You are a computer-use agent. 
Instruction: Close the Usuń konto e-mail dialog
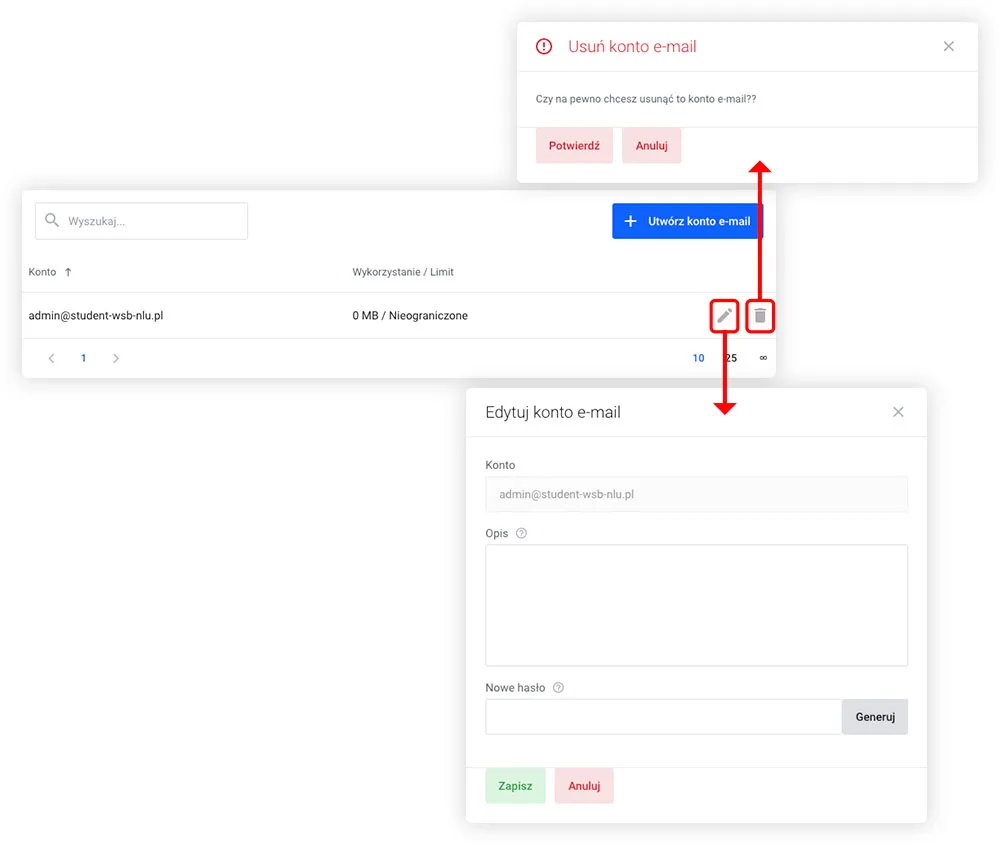tap(948, 46)
